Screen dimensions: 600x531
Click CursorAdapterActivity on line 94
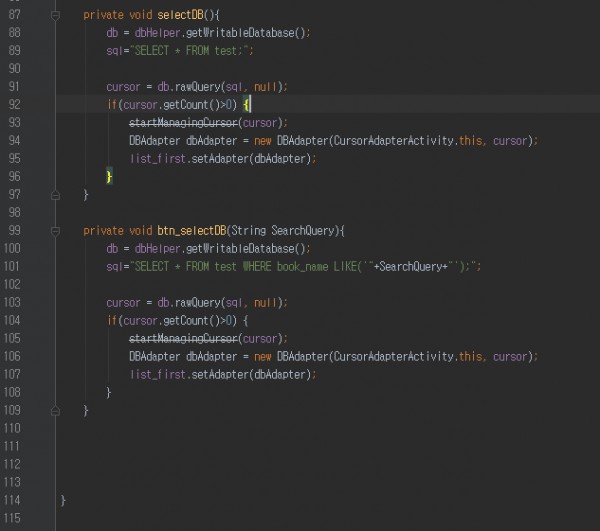(394, 141)
